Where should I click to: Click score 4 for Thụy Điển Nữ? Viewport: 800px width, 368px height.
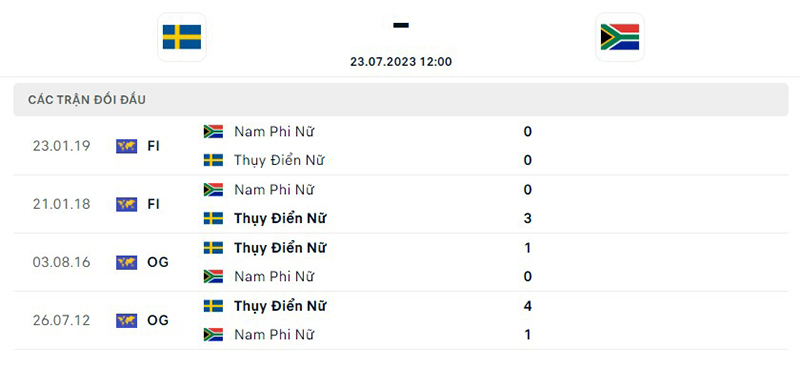[x=528, y=306]
